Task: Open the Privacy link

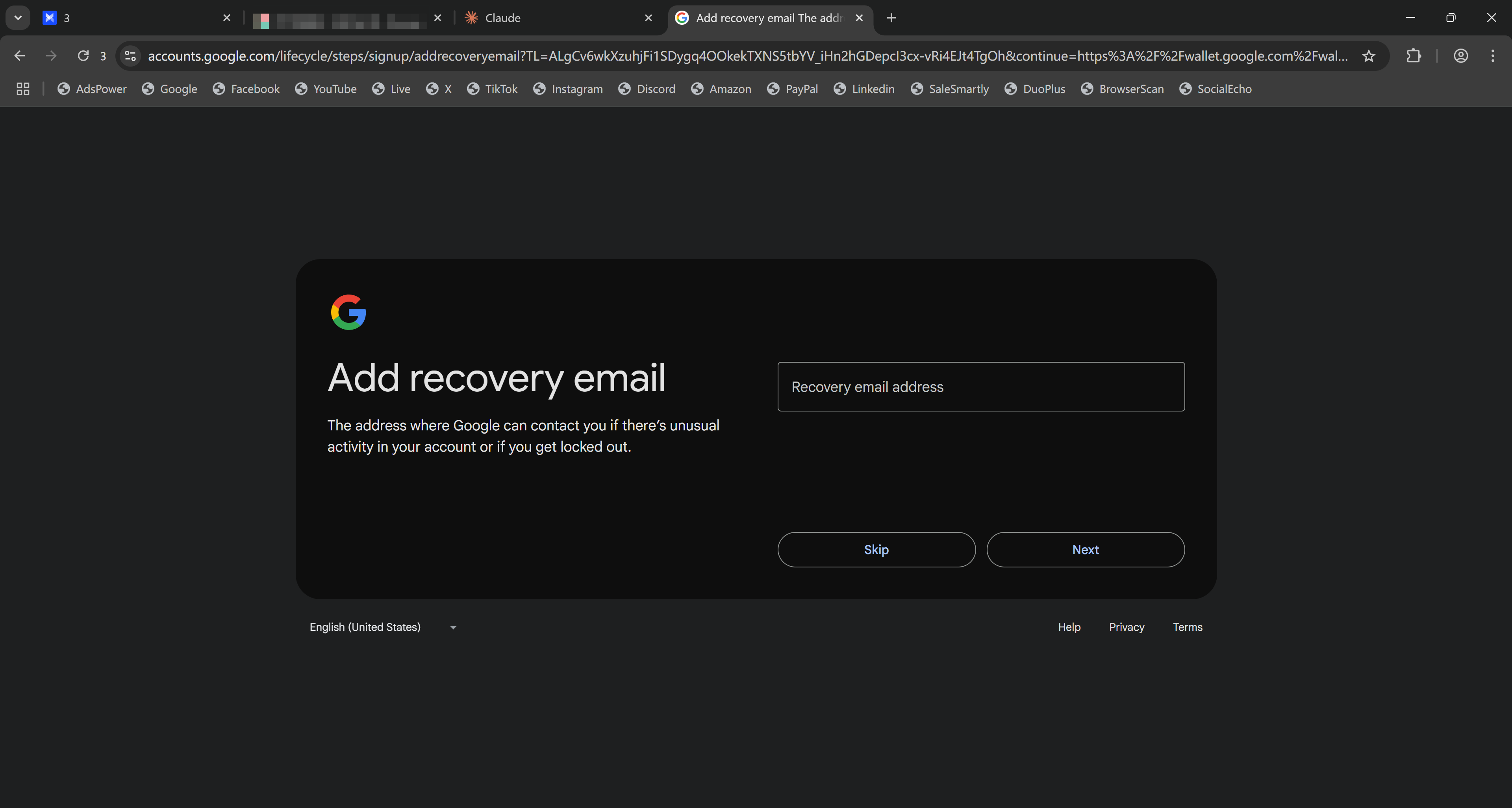Action: [1127, 627]
